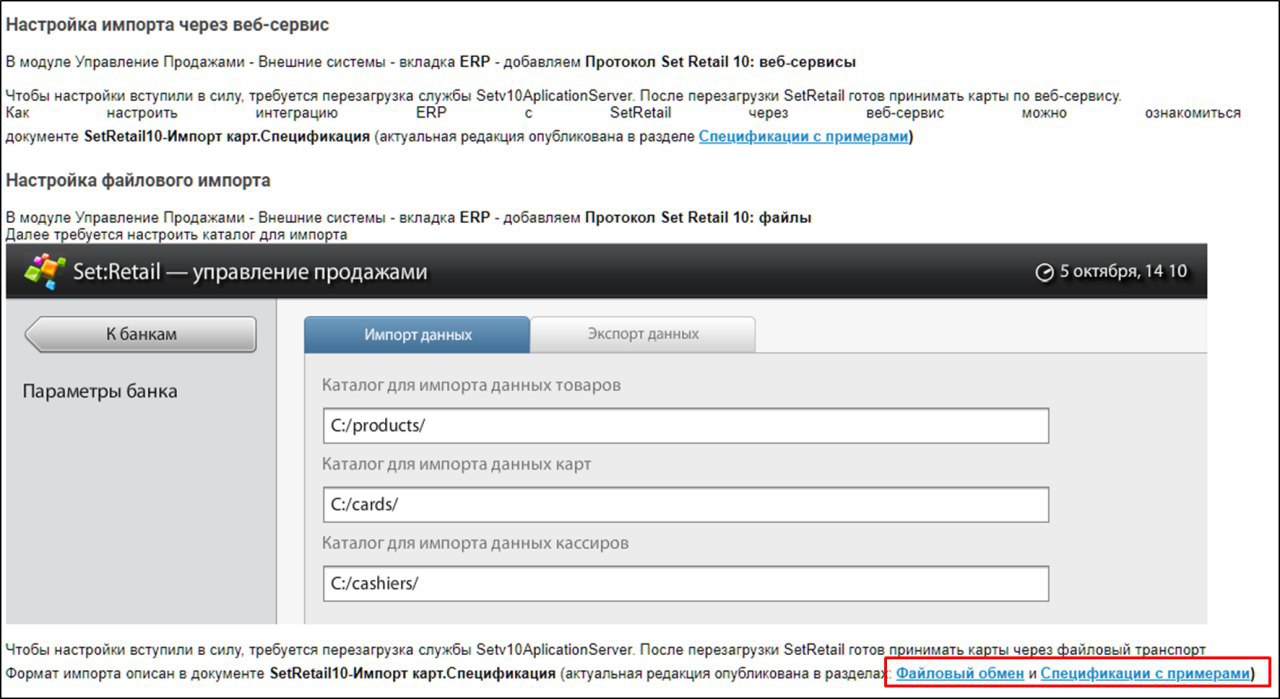Click the Каталог для импорта данных товаров label
The width and height of the screenshot is (1280, 699).
point(471,385)
